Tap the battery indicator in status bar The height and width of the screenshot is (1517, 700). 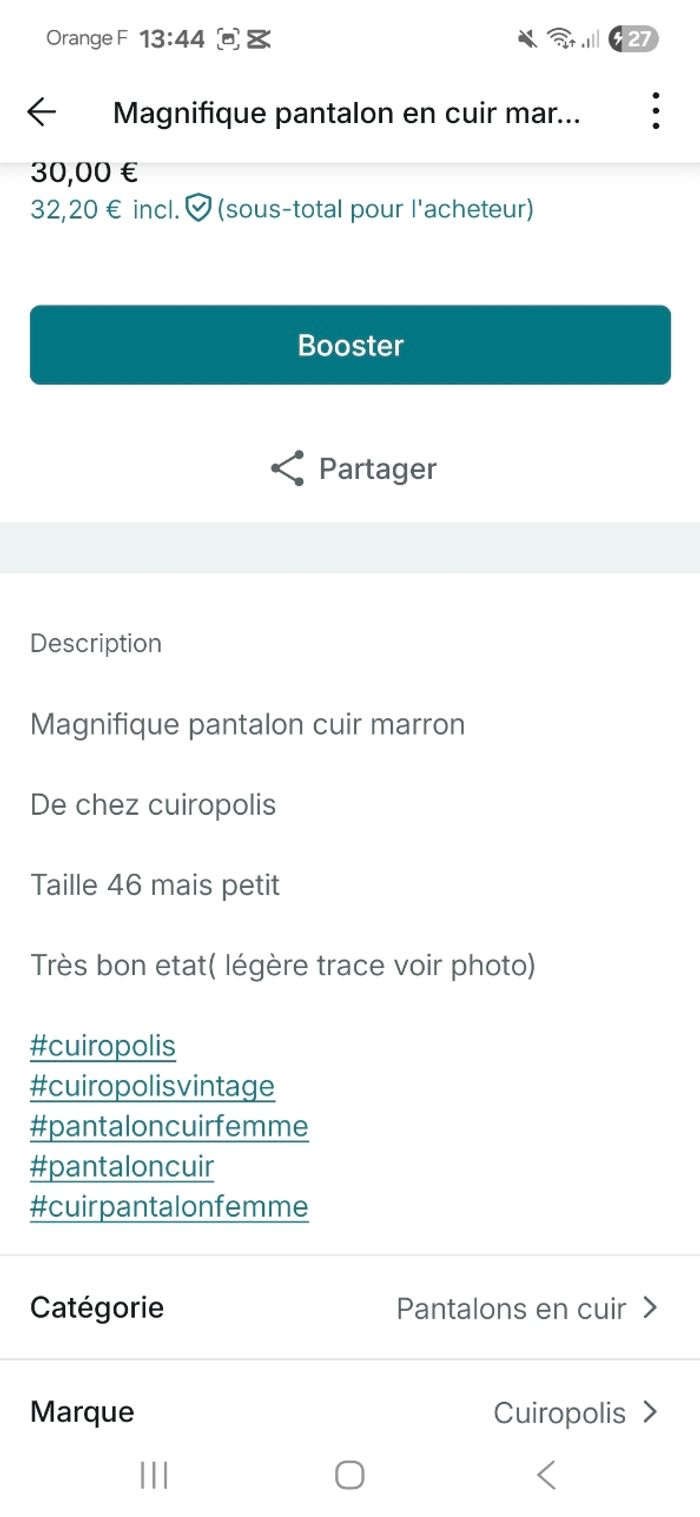pyautogui.click(x=634, y=39)
